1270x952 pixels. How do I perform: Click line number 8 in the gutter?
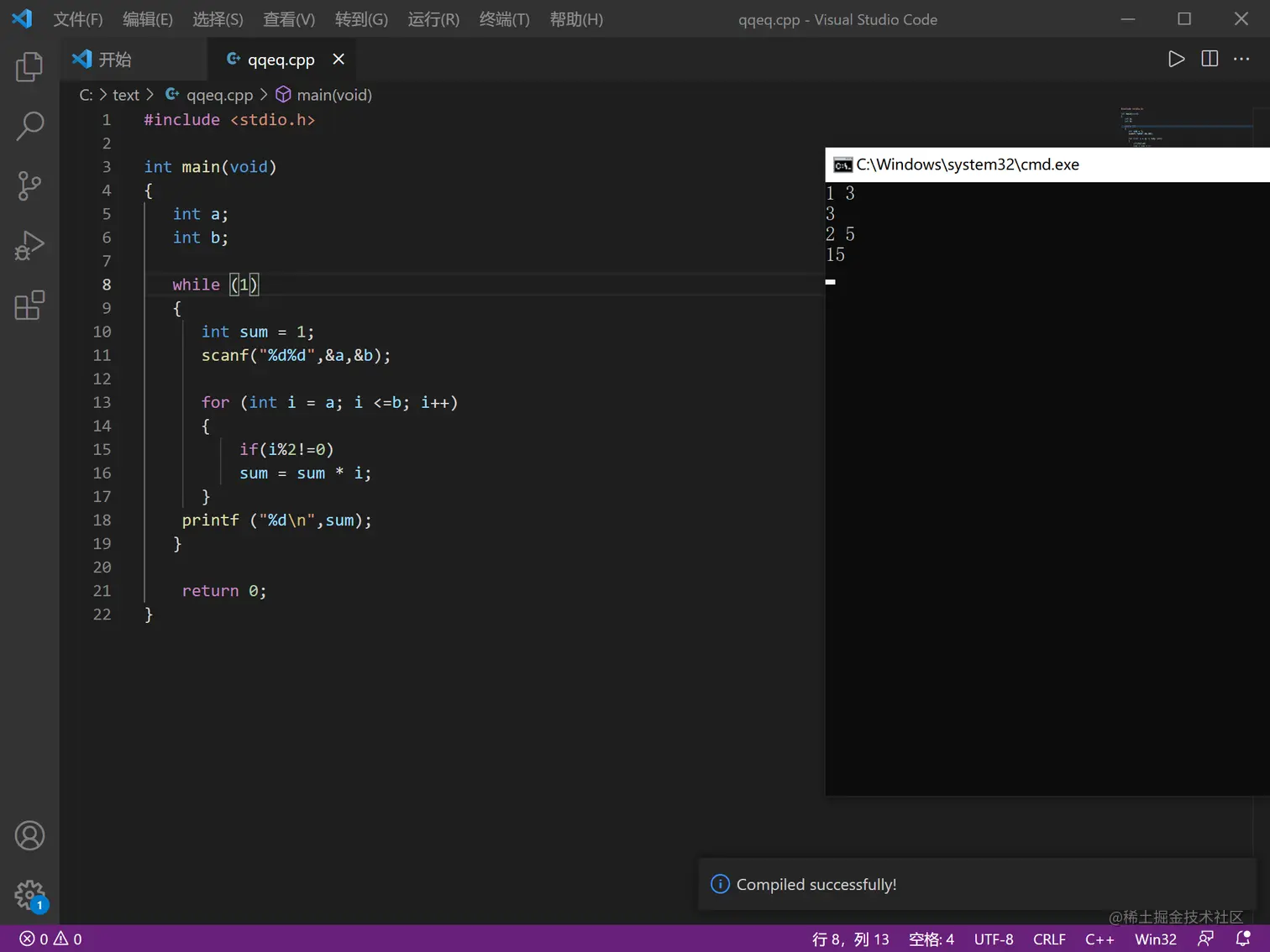pyautogui.click(x=107, y=285)
